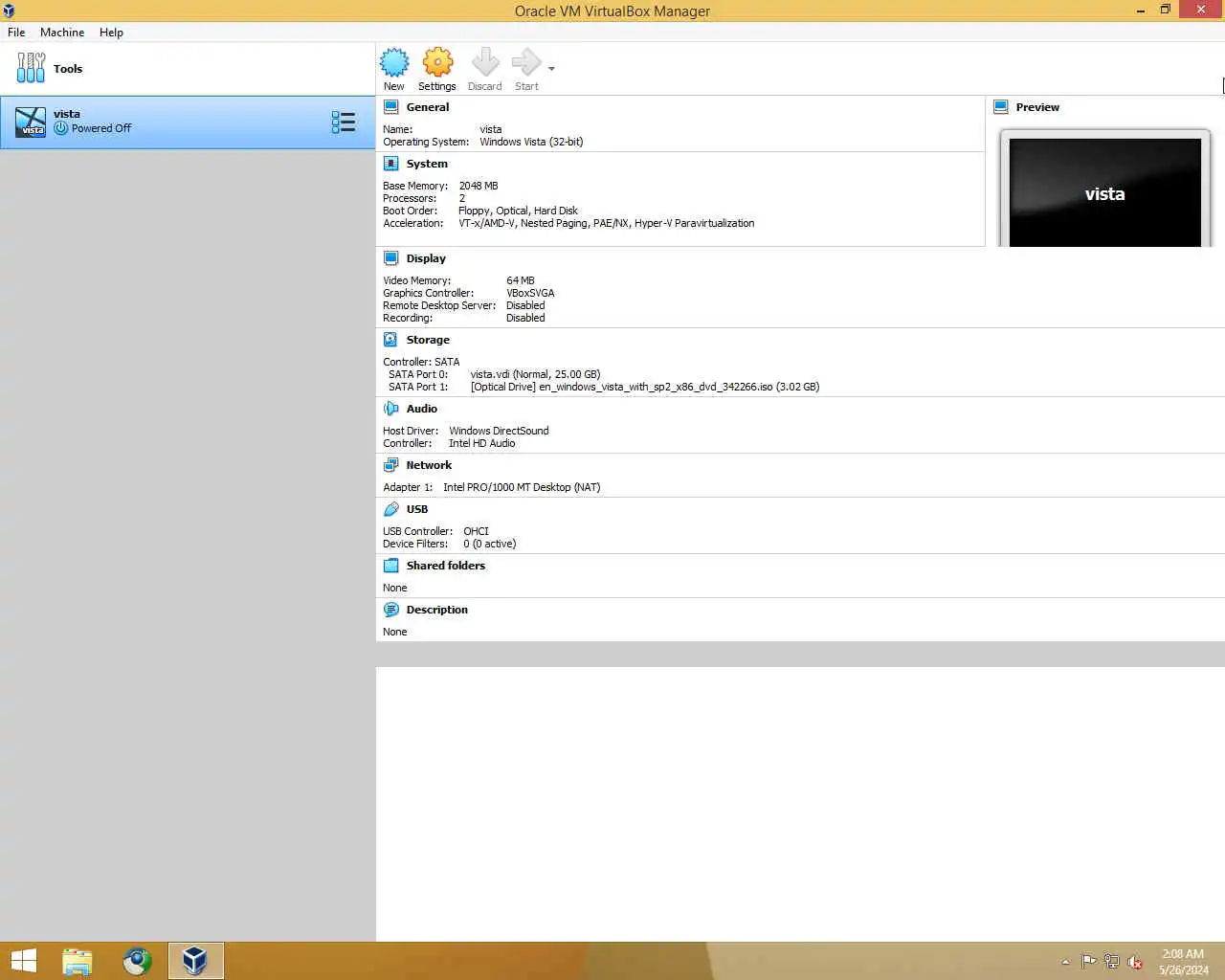
Task: Click the Windows Vista (32-bit) operating system value
Action: pyautogui.click(x=531, y=142)
